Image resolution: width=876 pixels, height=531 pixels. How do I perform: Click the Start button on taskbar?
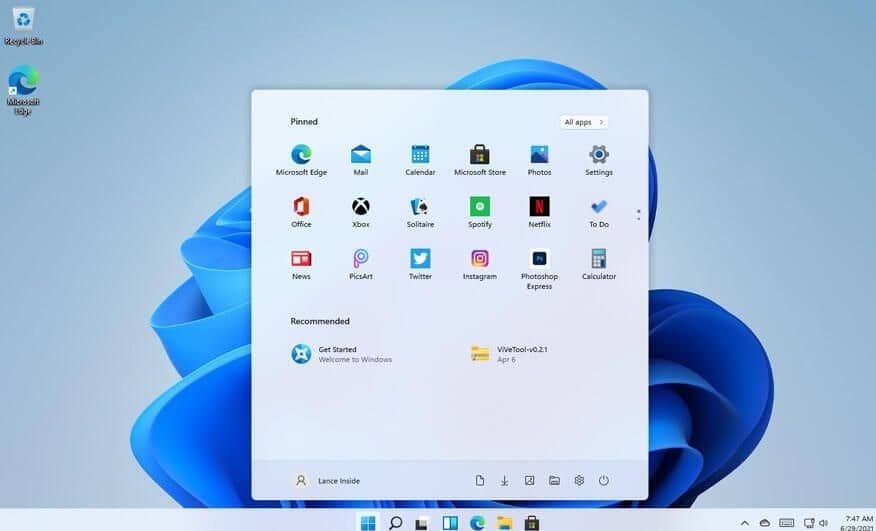pyautogui.click(x=368, y=522)
